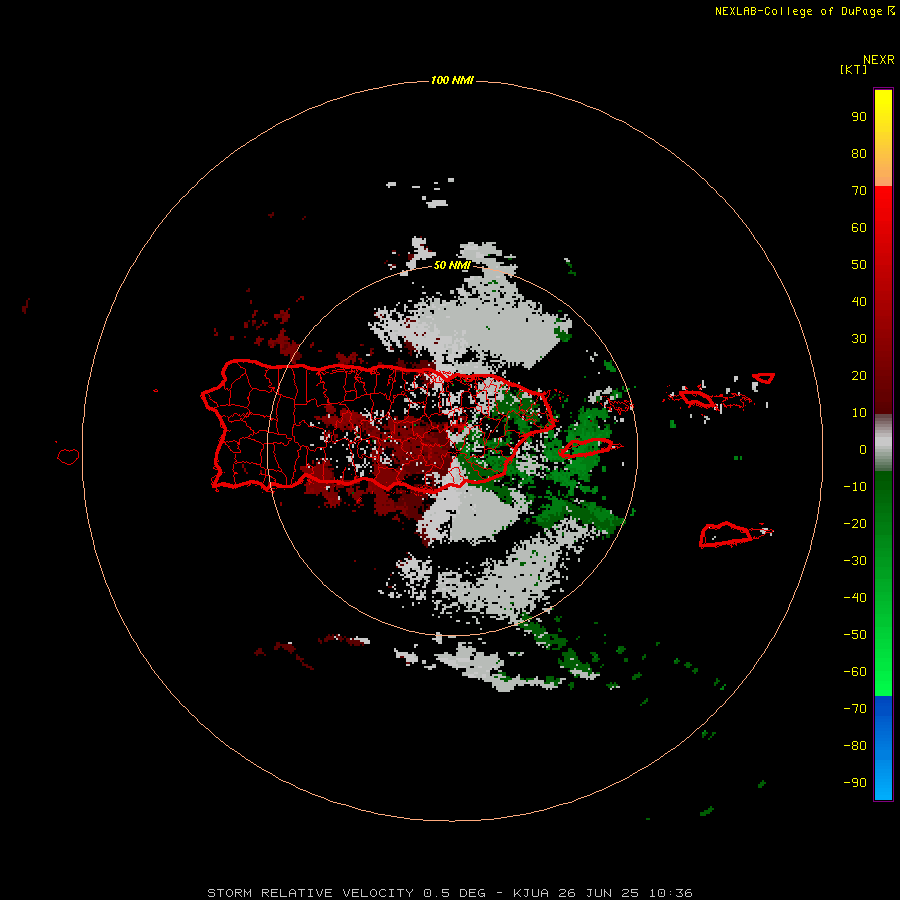The width and height of the screenshot is (900, 900).
Task: Click the 30 value on the velocity scale
Action: coord(859,339)
